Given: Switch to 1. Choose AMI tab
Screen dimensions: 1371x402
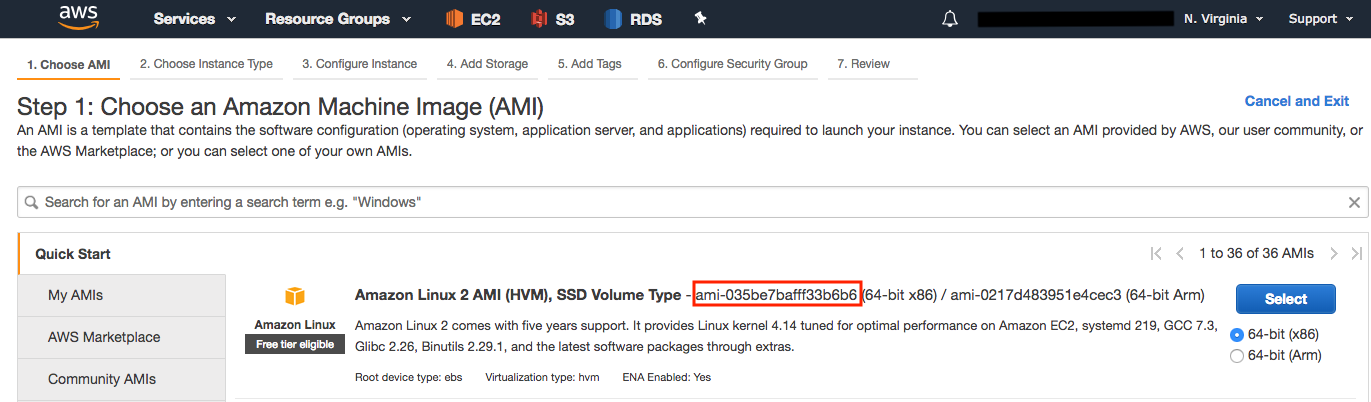Looking at the screenshot, I should click(69, 64).
